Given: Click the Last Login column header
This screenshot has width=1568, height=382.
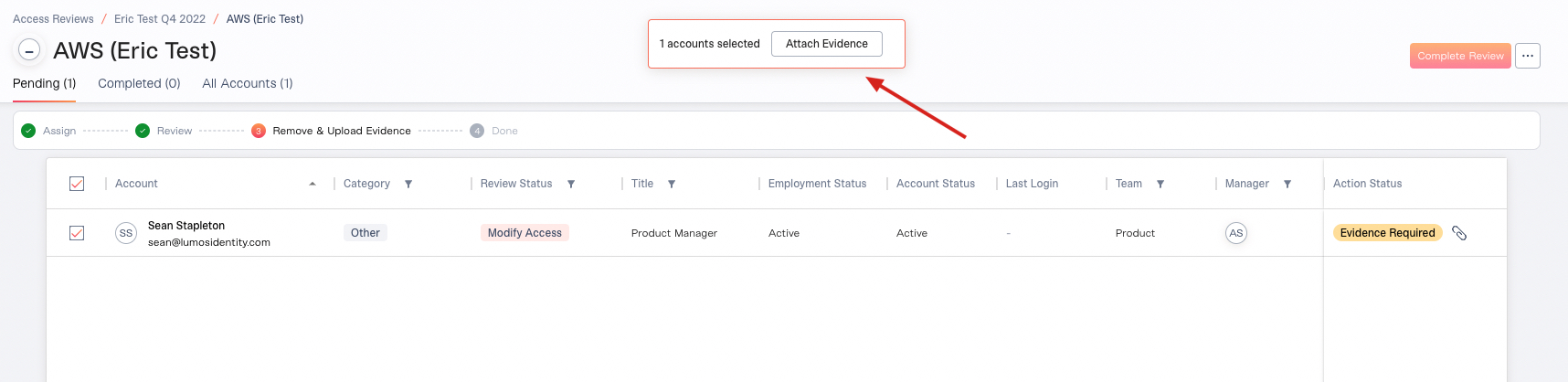Looking at the screenshot, I should pyautogui.click(x=1032, y=184).
